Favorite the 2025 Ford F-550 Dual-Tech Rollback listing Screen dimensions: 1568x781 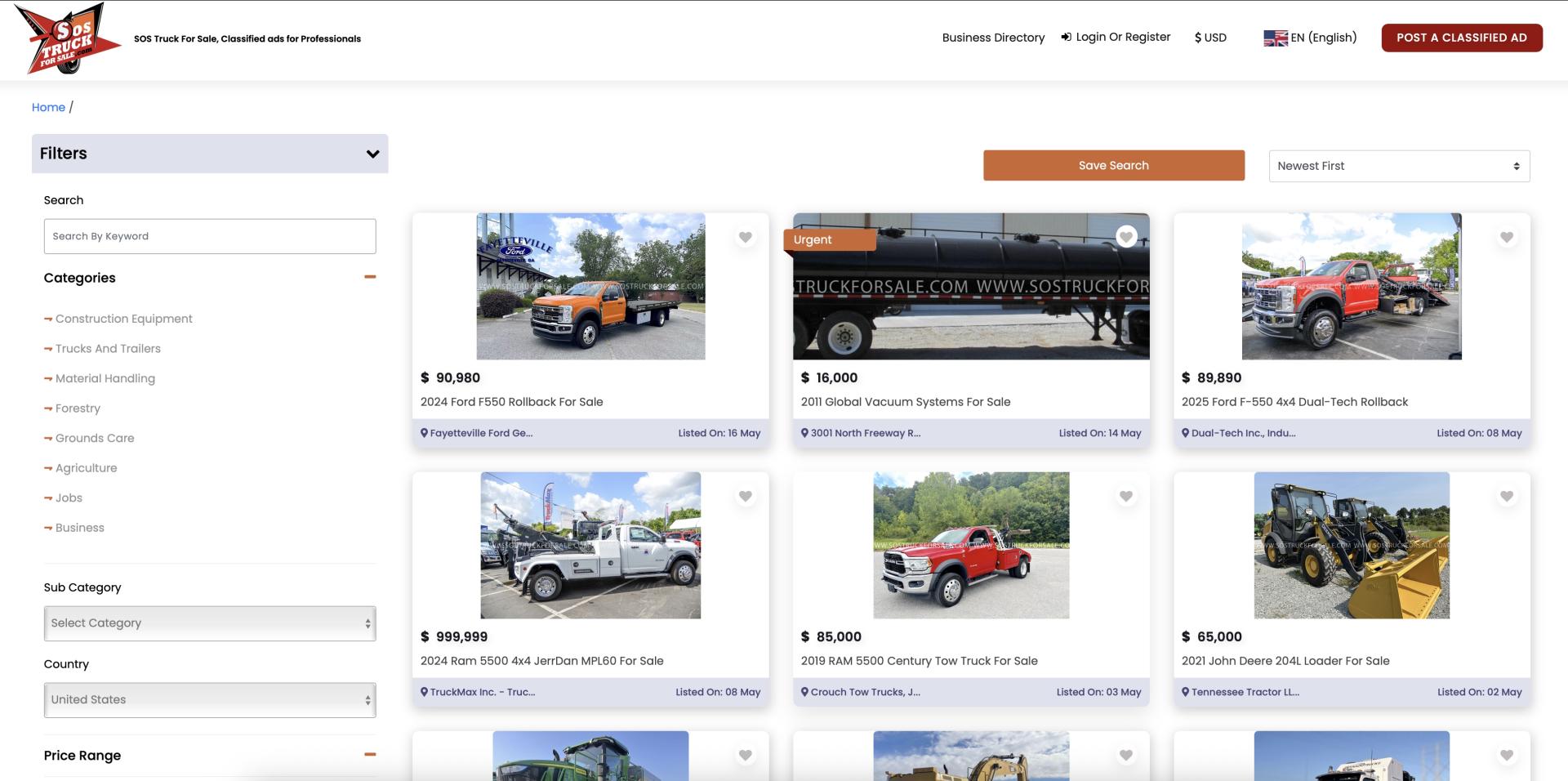pos(1507,237)
